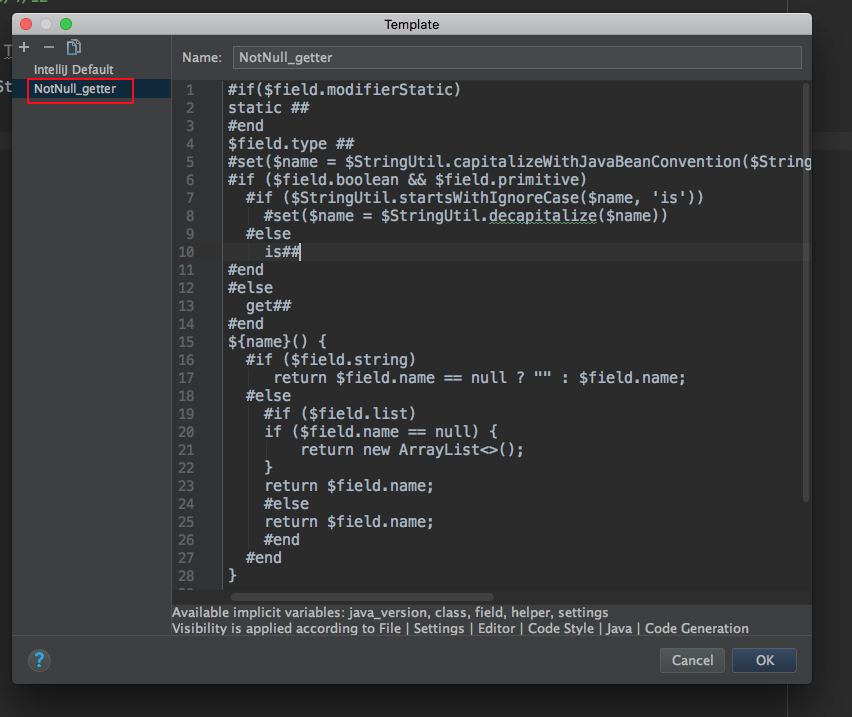This screenshot has width=852, height=717.
Task: Click the startsWithIgnoreCase line
Action: 474,198
